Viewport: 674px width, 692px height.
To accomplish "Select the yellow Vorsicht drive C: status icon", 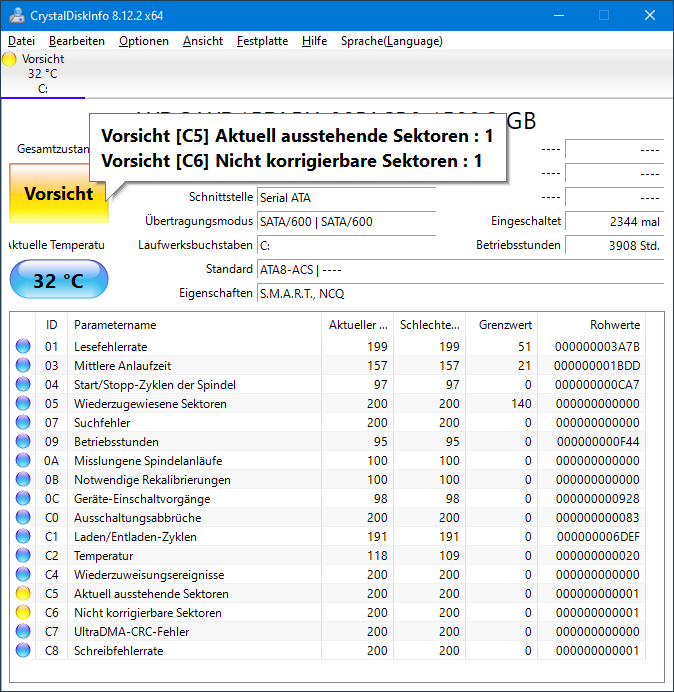I will coord(9,59).
